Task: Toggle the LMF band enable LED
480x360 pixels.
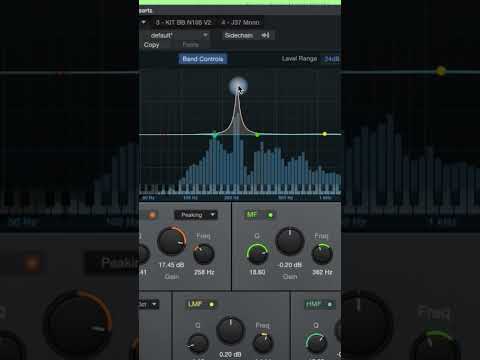Action: click(211, 304)
